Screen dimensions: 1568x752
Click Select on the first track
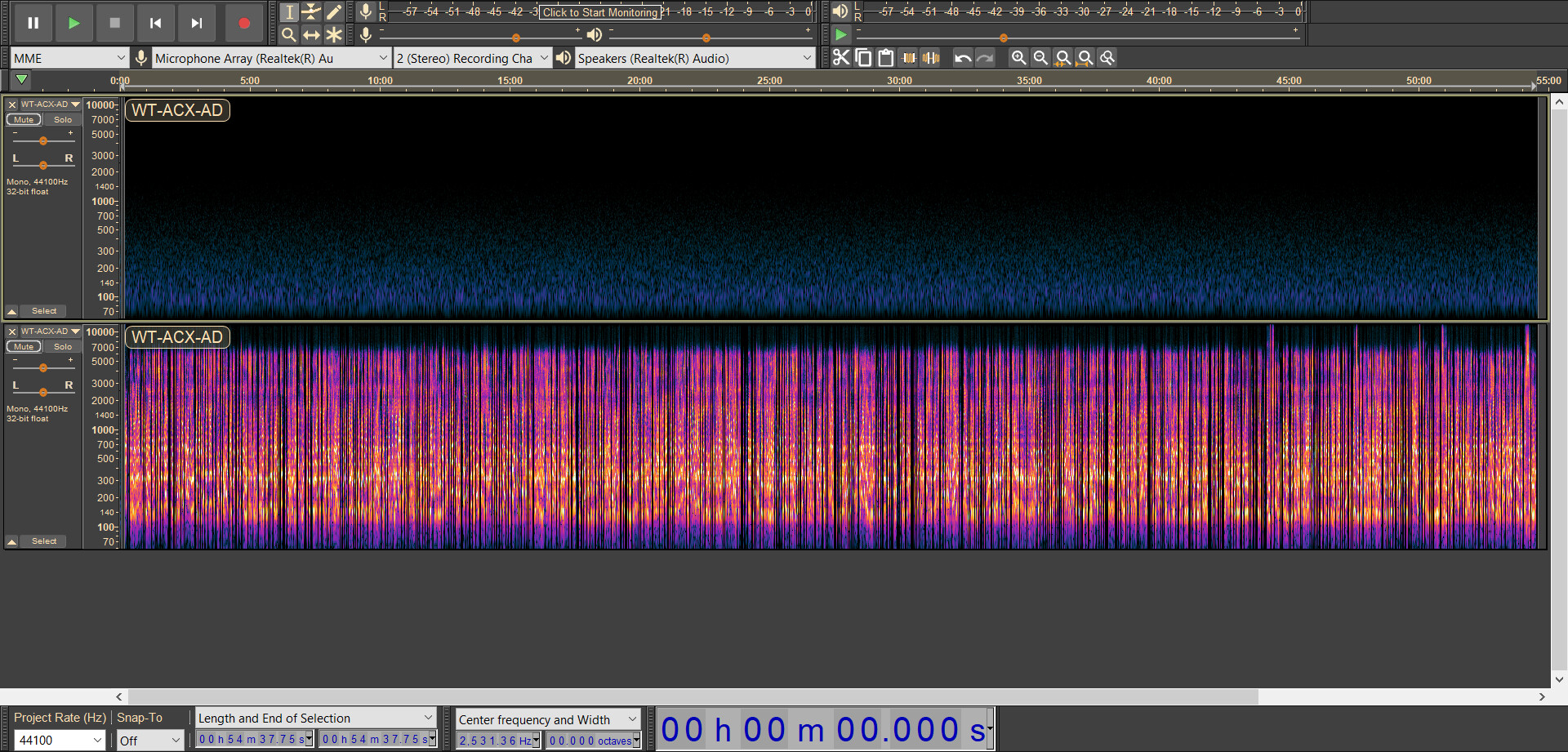[44, 311]
